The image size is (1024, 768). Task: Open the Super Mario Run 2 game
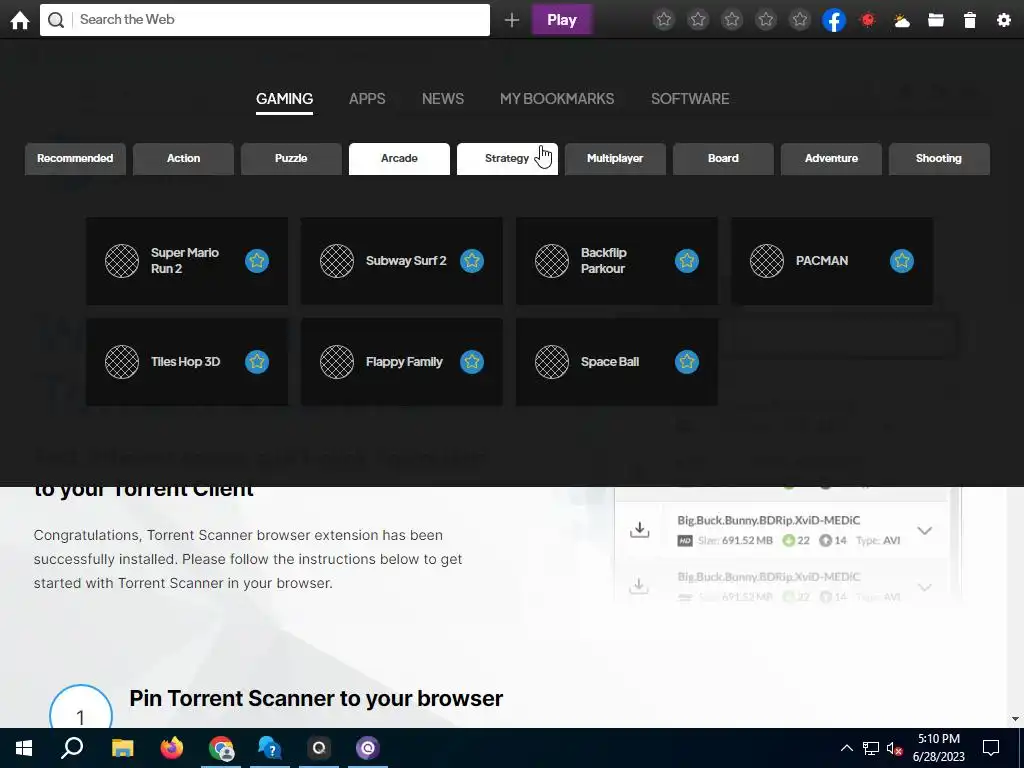(x=185, y=261)
